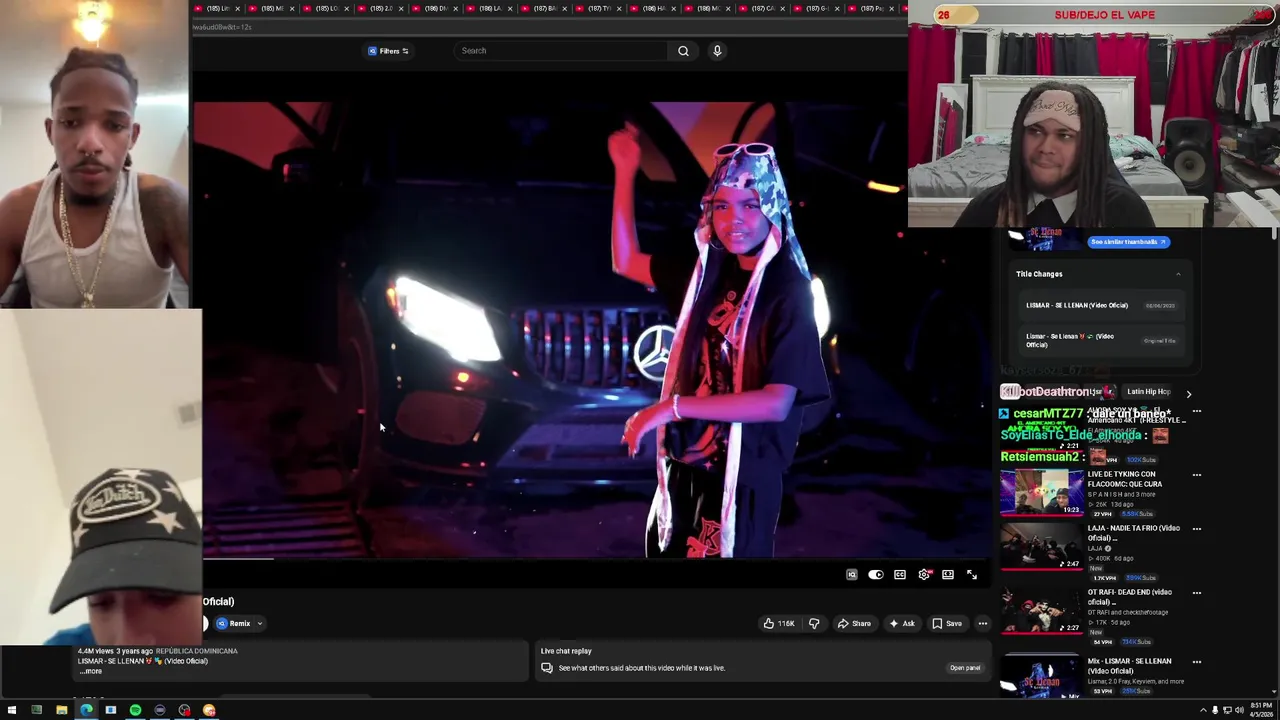Enter fullscreen in the video player
The height and width of the screenshot is (720, 1280).
[x=972, y=575]
